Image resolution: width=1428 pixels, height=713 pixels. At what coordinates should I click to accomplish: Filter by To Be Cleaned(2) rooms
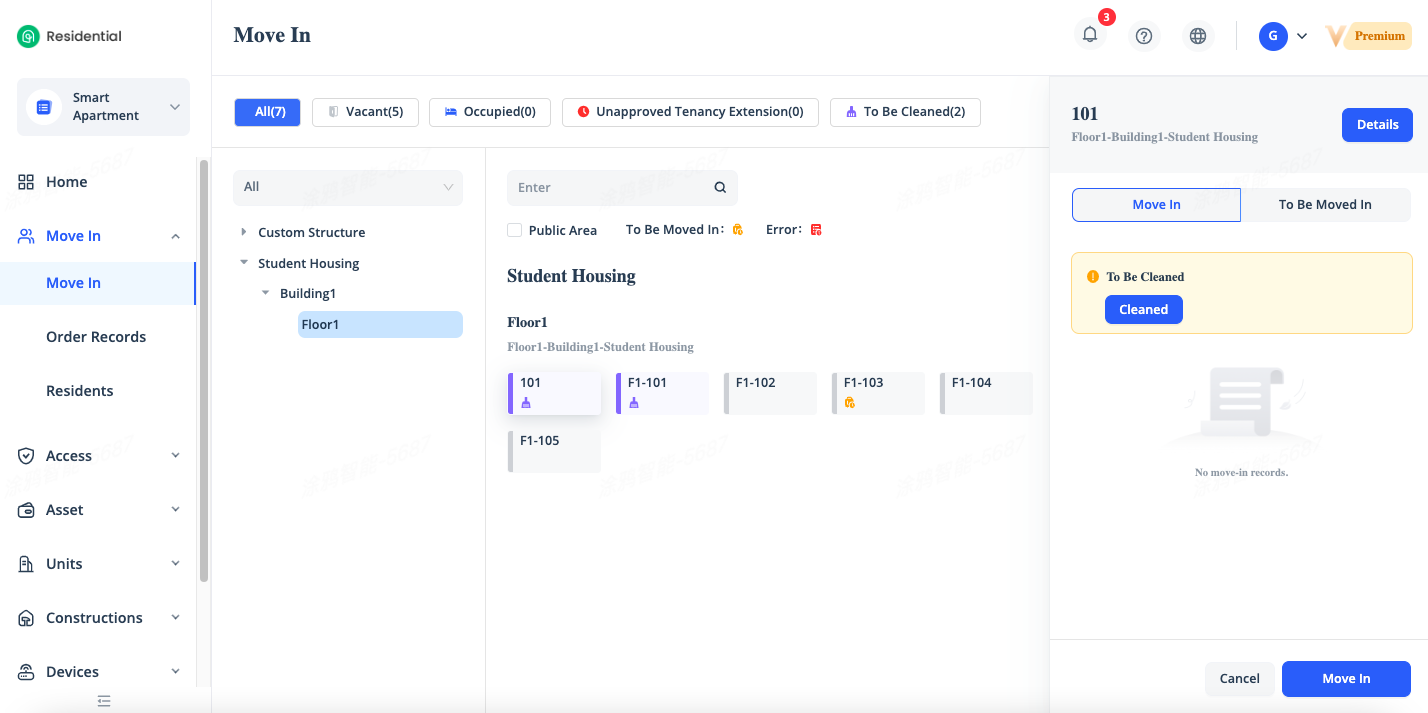(x=904, y=112)
